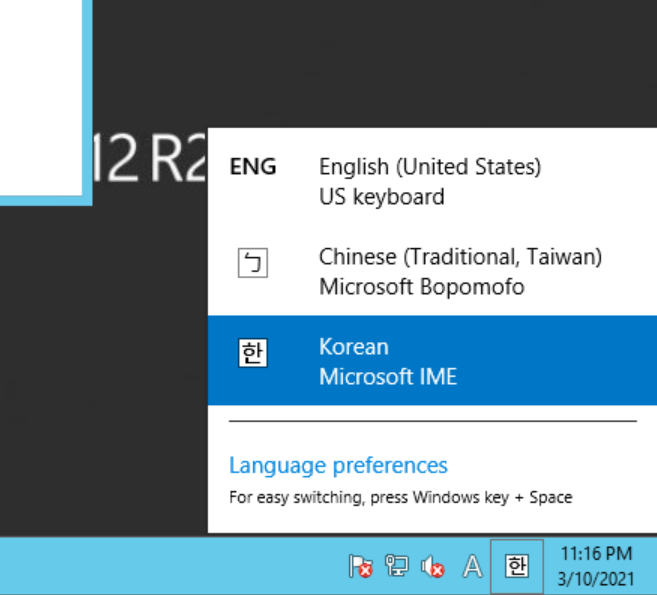Click the 'Microsoft IME' text
This screenshot has width=657, height=595.
(388, 377)
